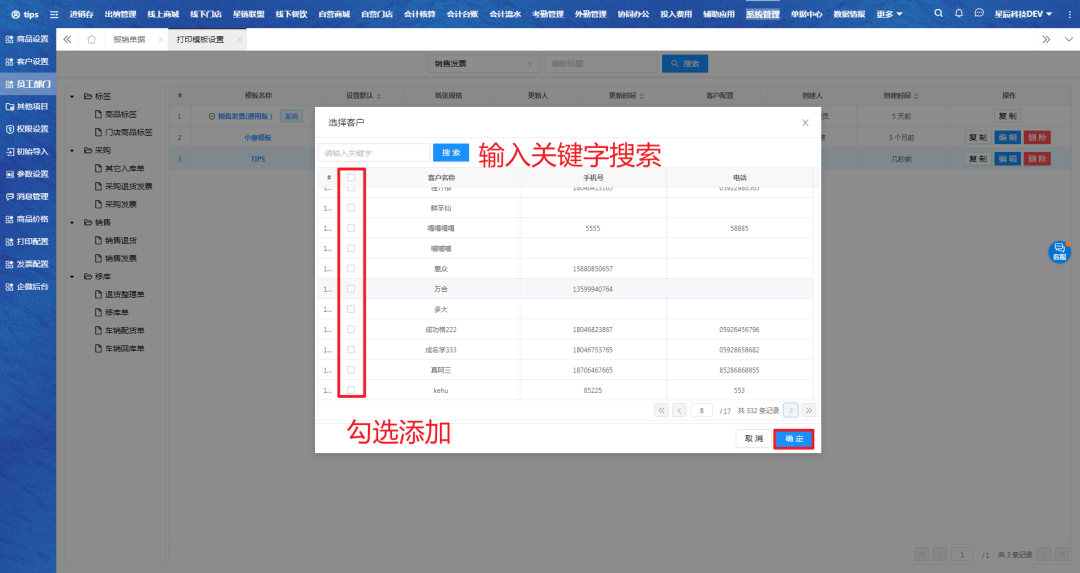Click the 取消 cancel button
1080x573 pixels.
(x=752, y=439)
